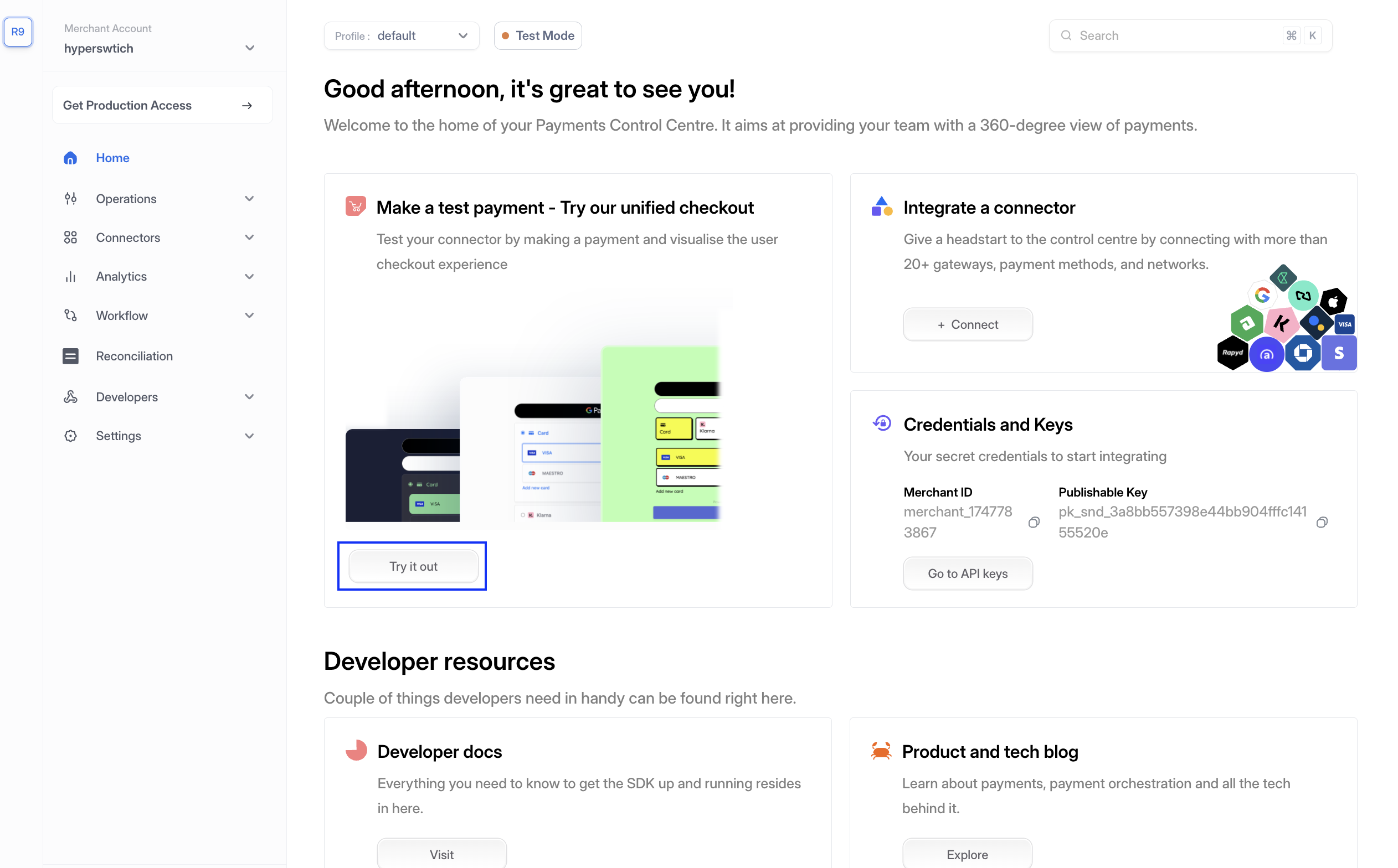Expand the hyperswtich merchant account selector
1398x868 pixels.
click(x=249, y=48)
